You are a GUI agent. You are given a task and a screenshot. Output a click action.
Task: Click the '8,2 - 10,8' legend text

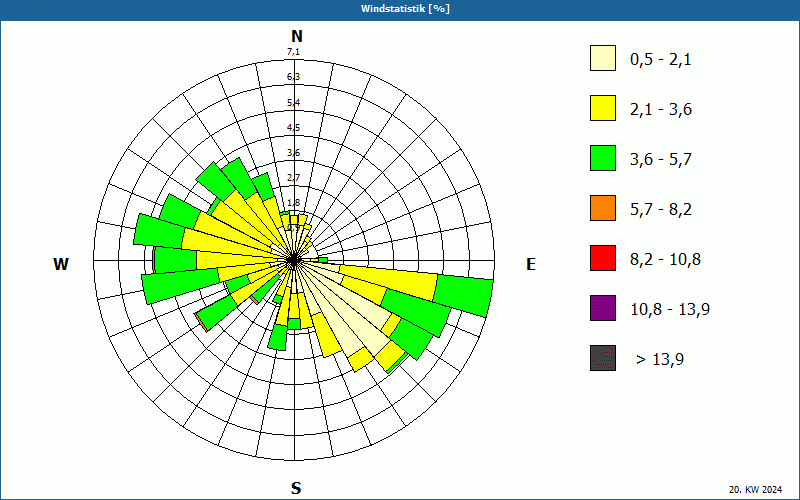tap(665, 260)
